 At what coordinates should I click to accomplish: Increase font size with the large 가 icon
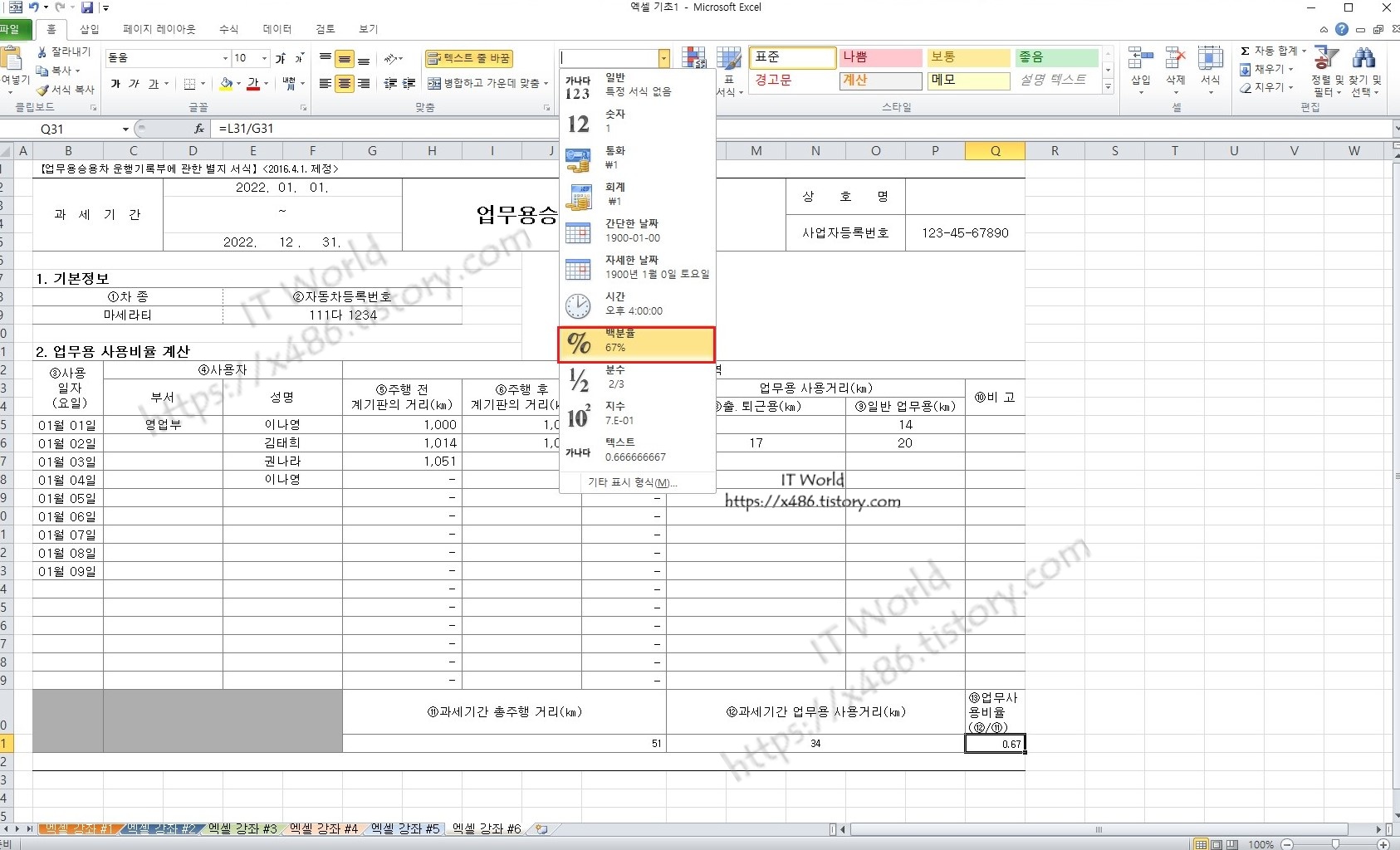click(x=281, y=58)
